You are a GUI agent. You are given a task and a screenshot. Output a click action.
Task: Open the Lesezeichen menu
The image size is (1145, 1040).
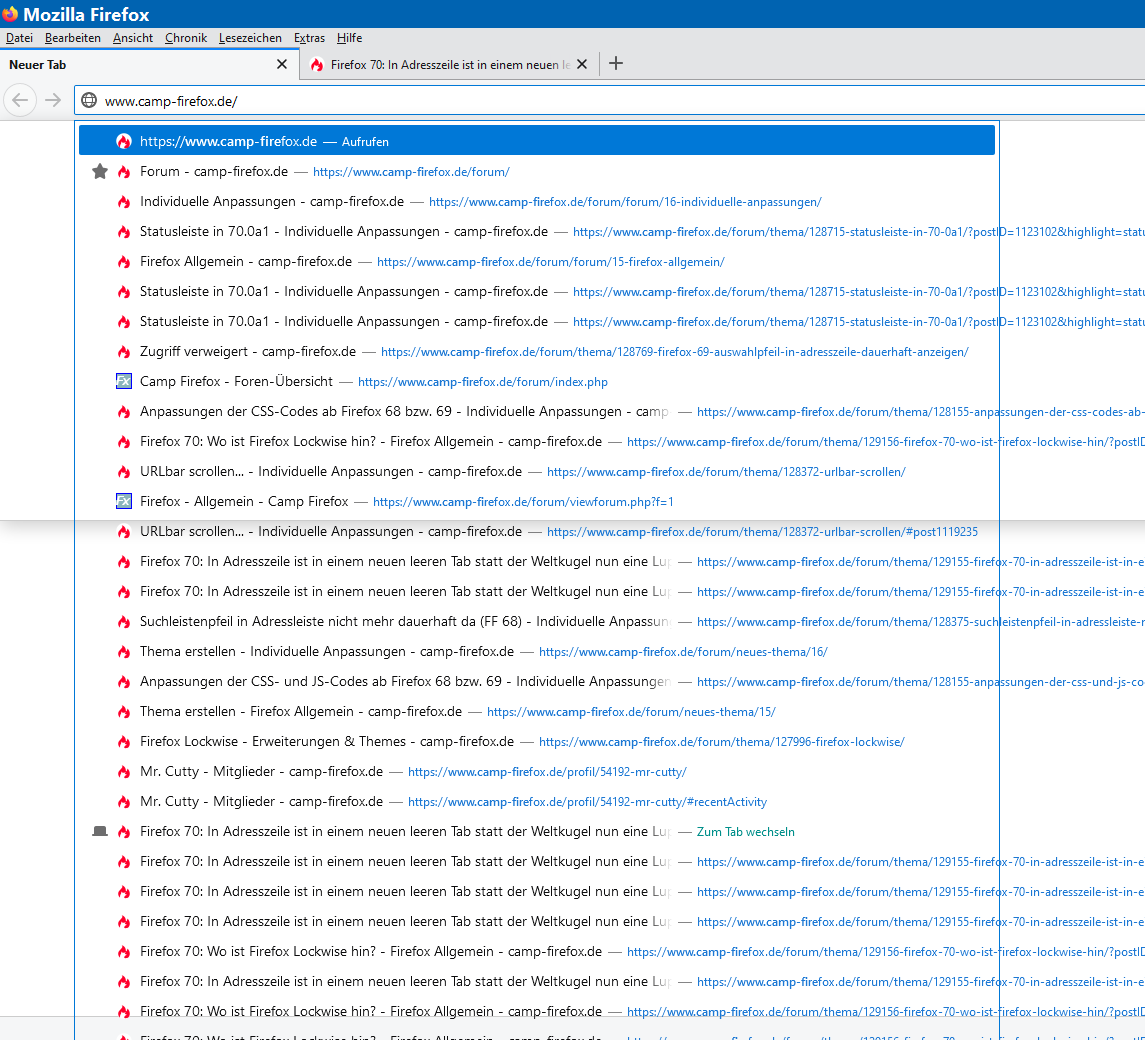(250, 38)
